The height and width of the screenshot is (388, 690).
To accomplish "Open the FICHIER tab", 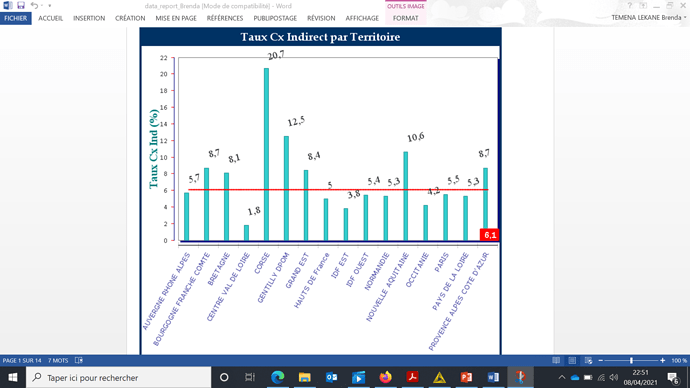I will [16, 18].
